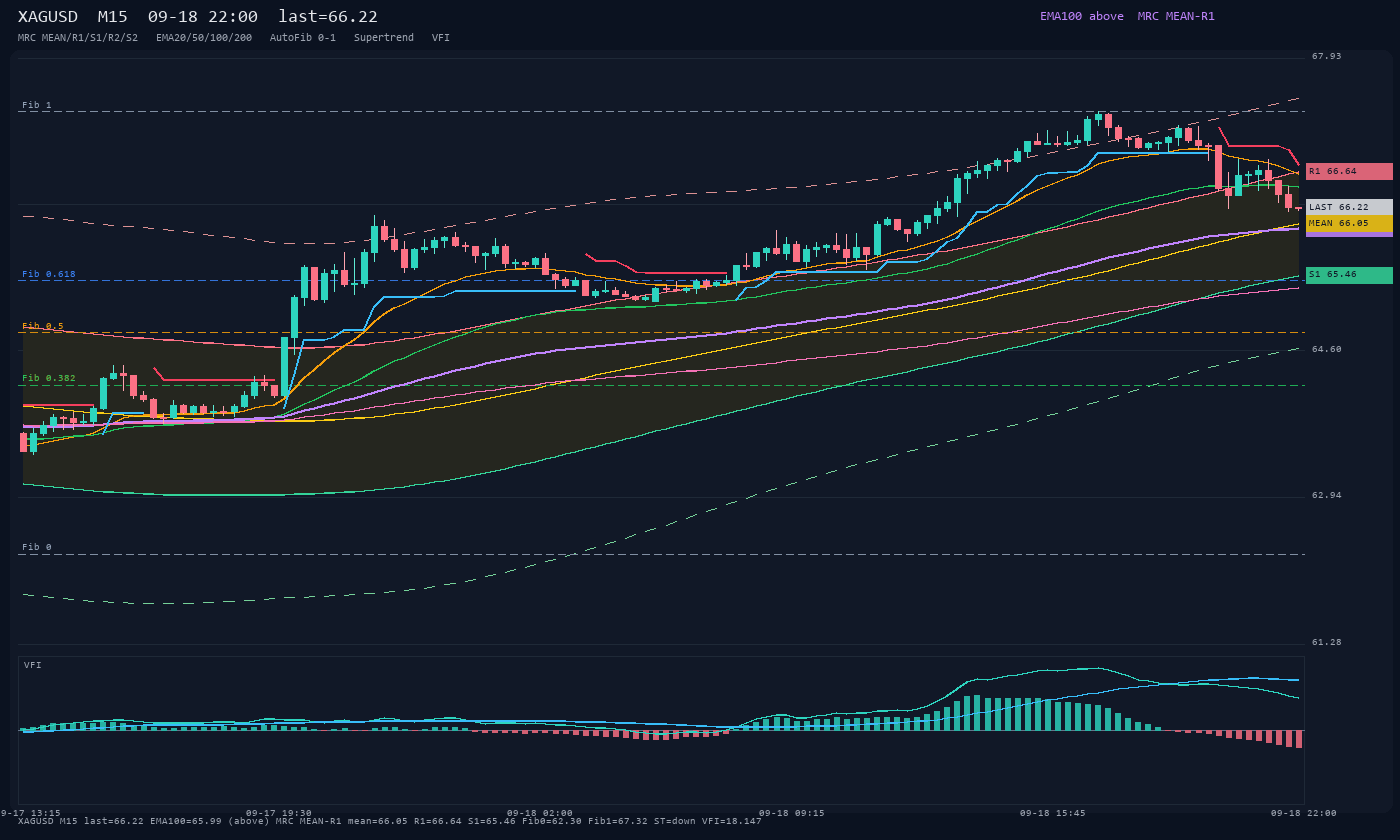This screenshot has width=1400, height=840.
Task: Click the 09-18 22:00 time axis label
Action: [1304, 813]
